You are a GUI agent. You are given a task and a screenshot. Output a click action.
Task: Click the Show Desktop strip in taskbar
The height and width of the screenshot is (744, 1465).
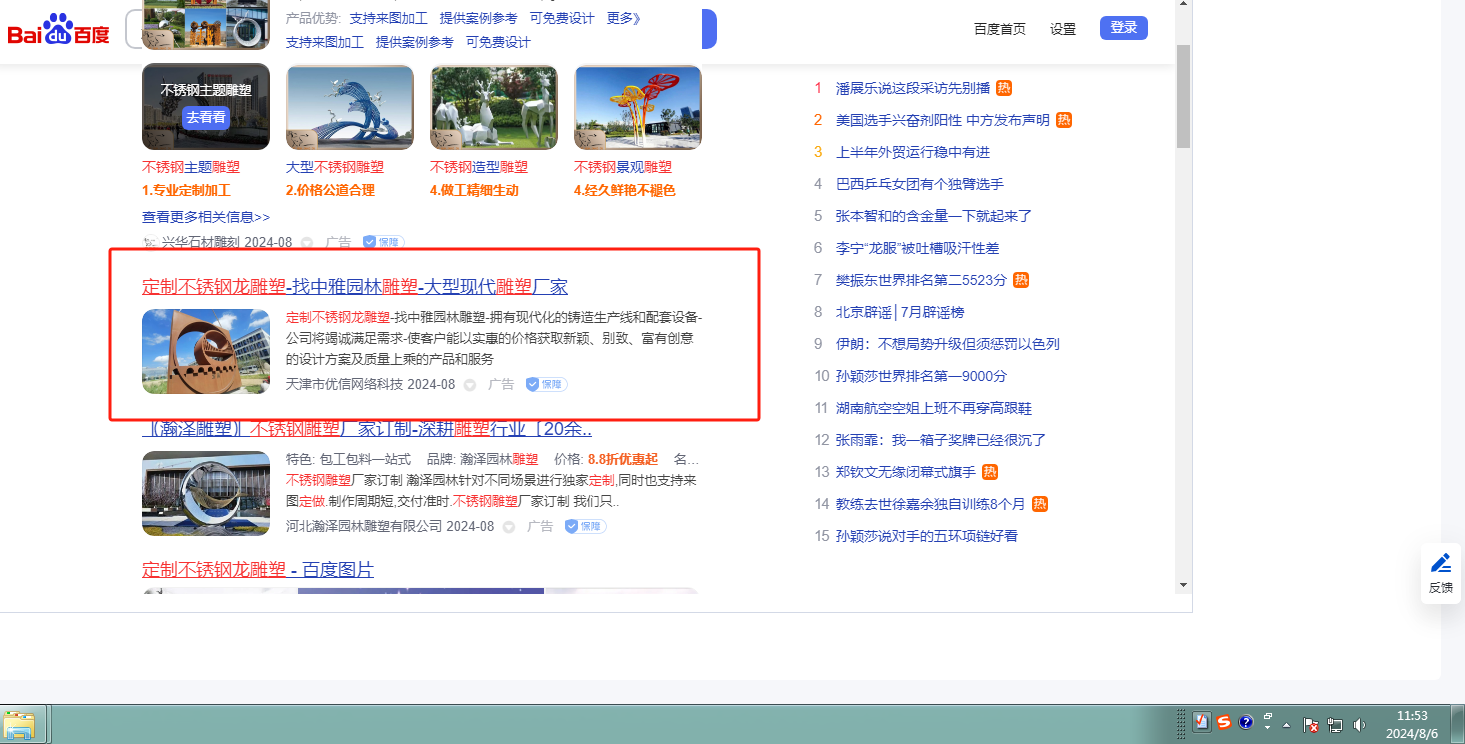(1457, 724)
